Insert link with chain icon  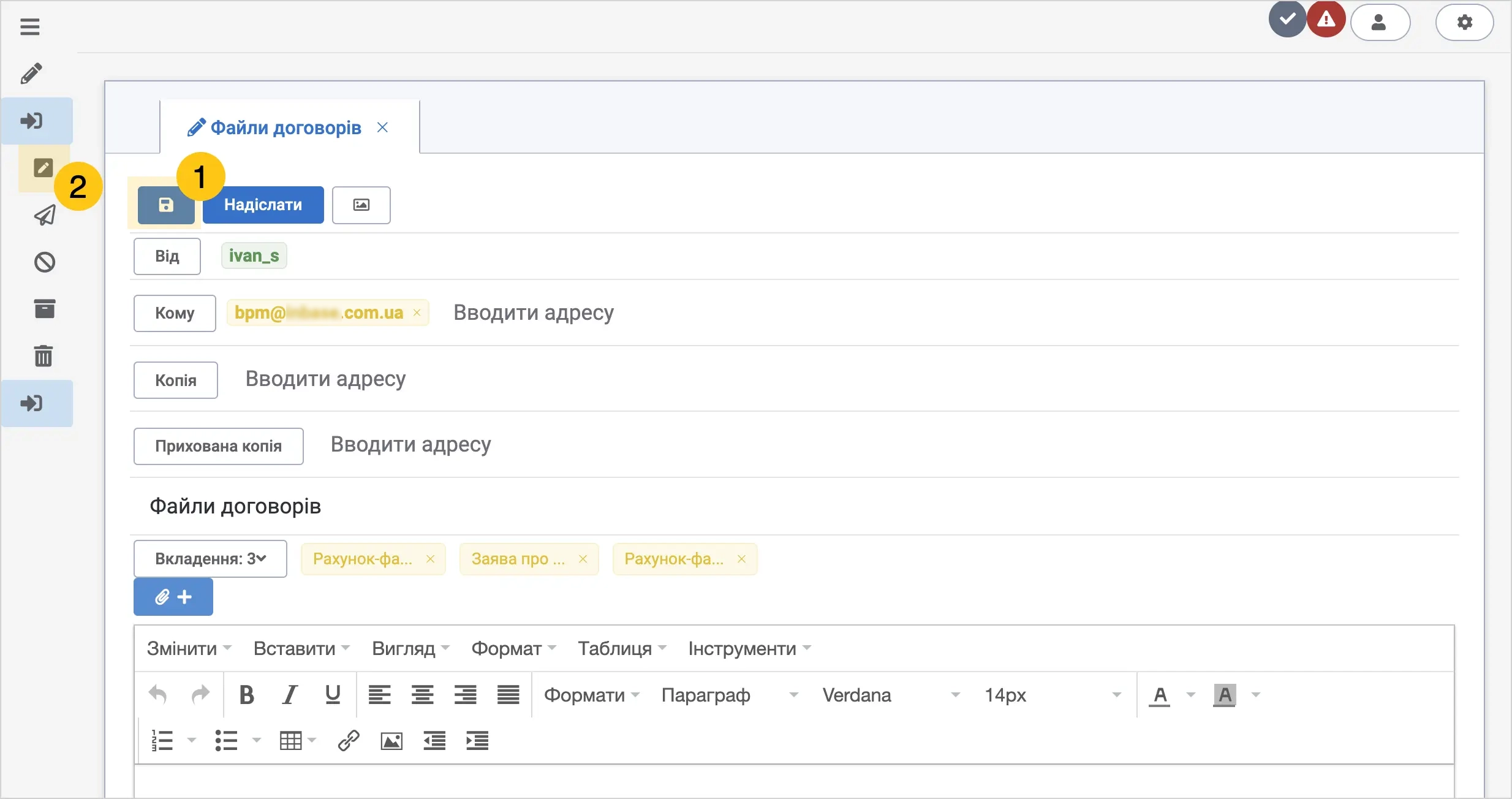point(349,741)
